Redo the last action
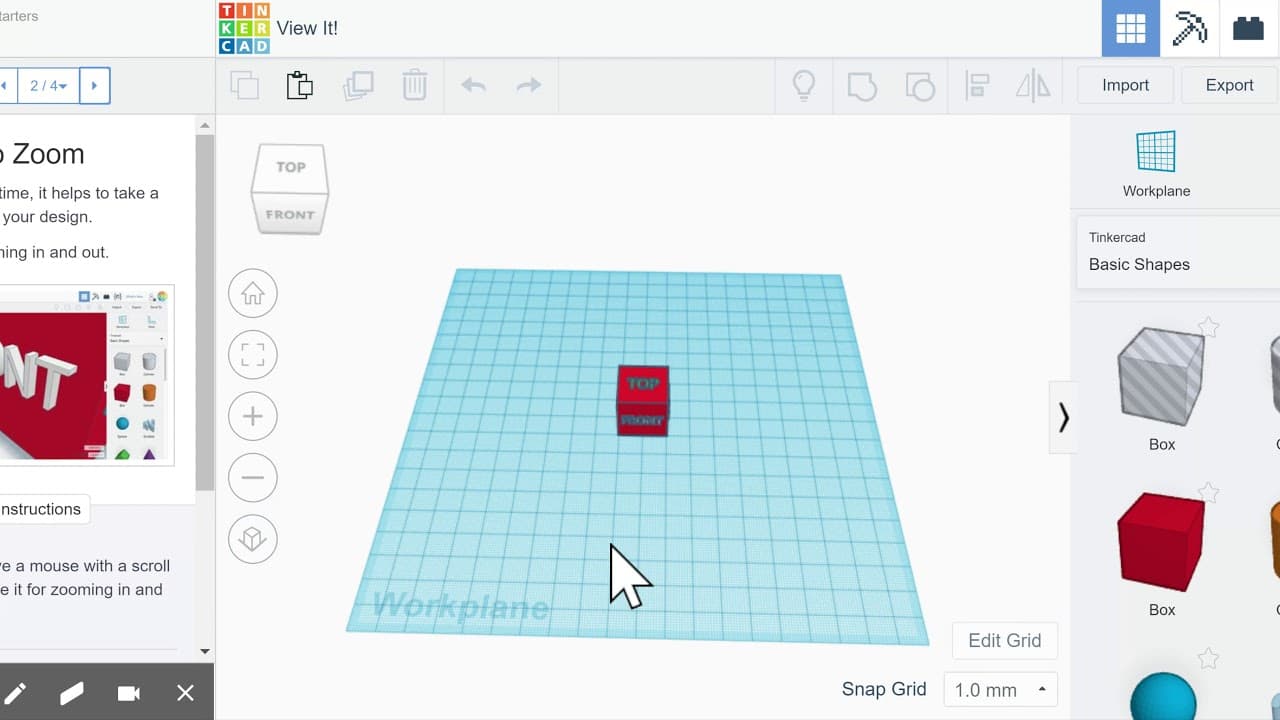Viewport: 1280px width, 720px height. (529, 86)
